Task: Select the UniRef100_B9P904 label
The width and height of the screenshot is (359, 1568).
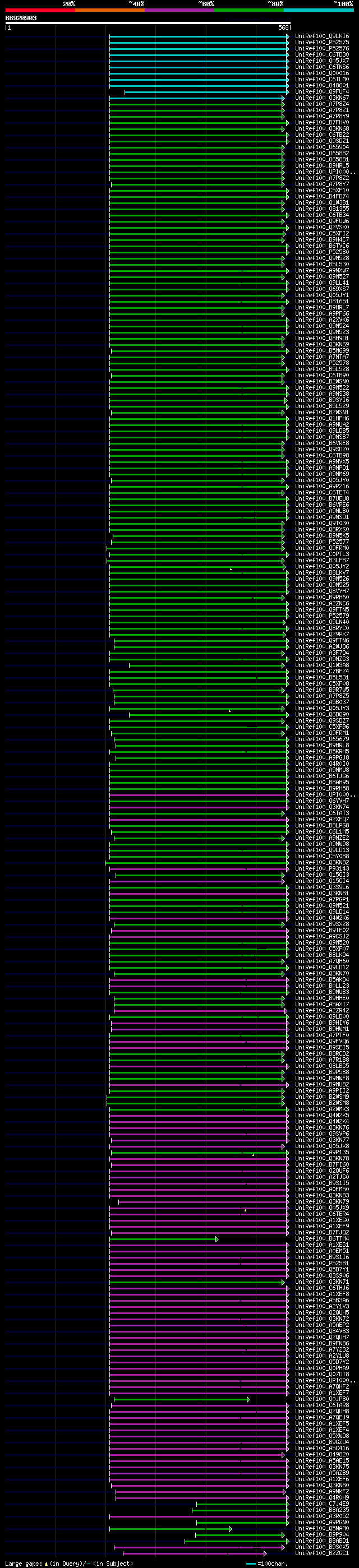Action: point(323,1534)
